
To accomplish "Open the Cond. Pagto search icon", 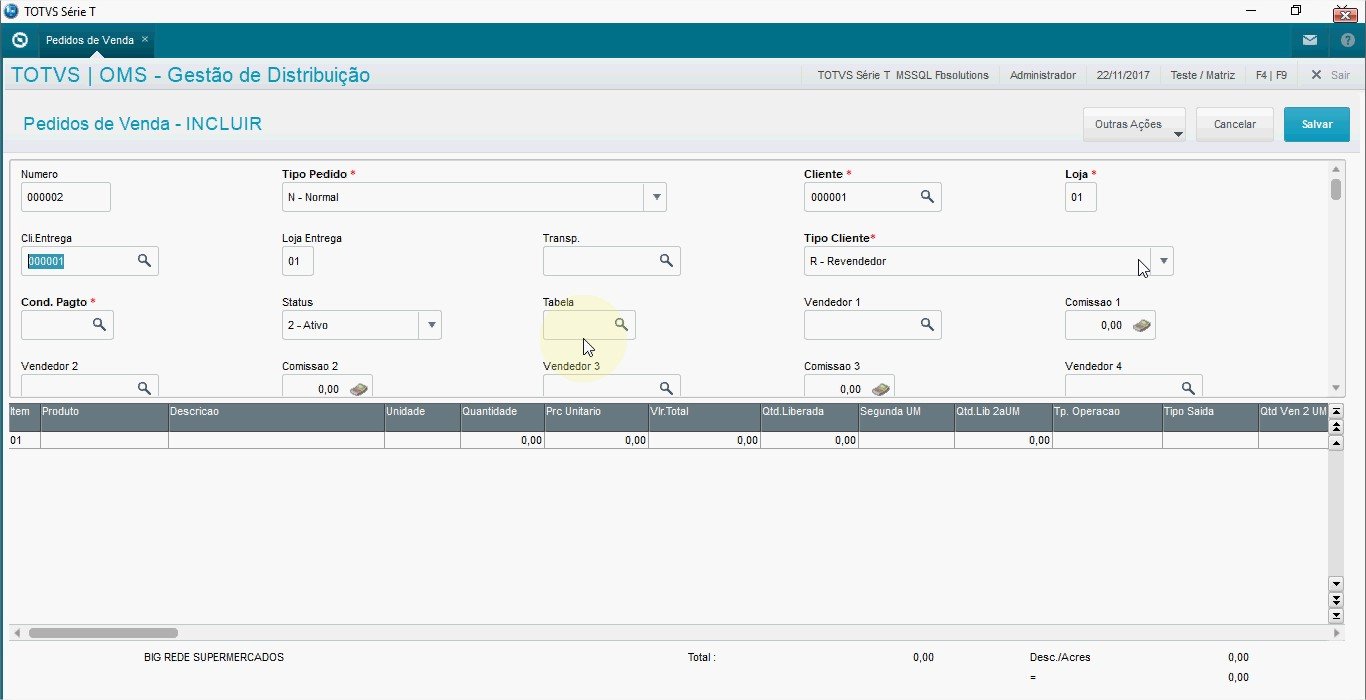I will [99, 325].
